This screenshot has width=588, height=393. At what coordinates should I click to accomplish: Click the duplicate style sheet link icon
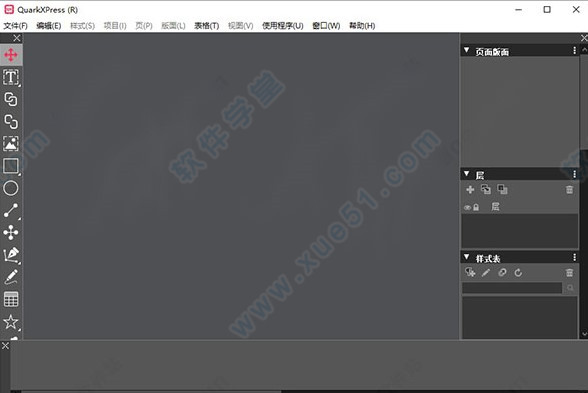(502, 273)
